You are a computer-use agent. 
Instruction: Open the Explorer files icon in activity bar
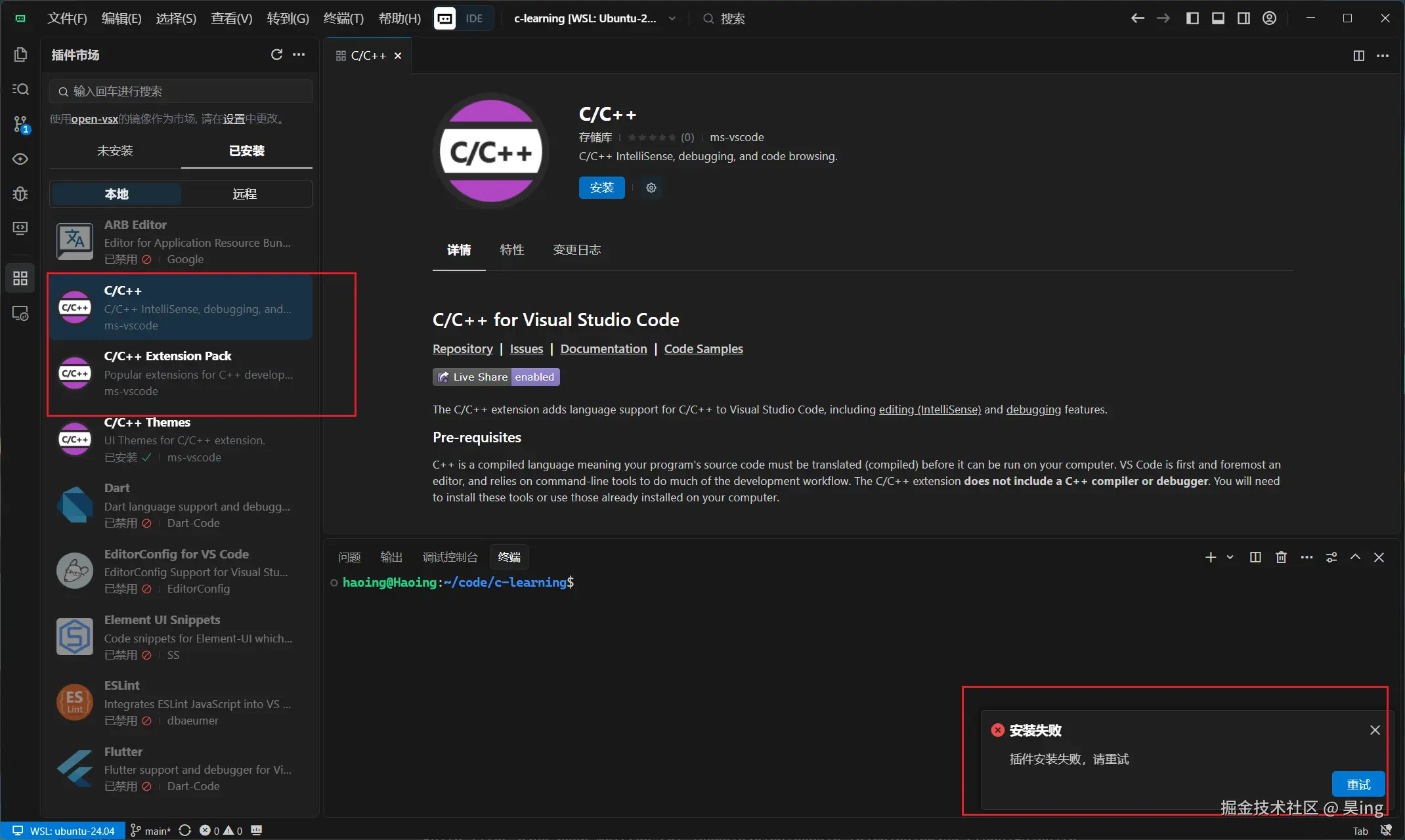coord(20,54)
